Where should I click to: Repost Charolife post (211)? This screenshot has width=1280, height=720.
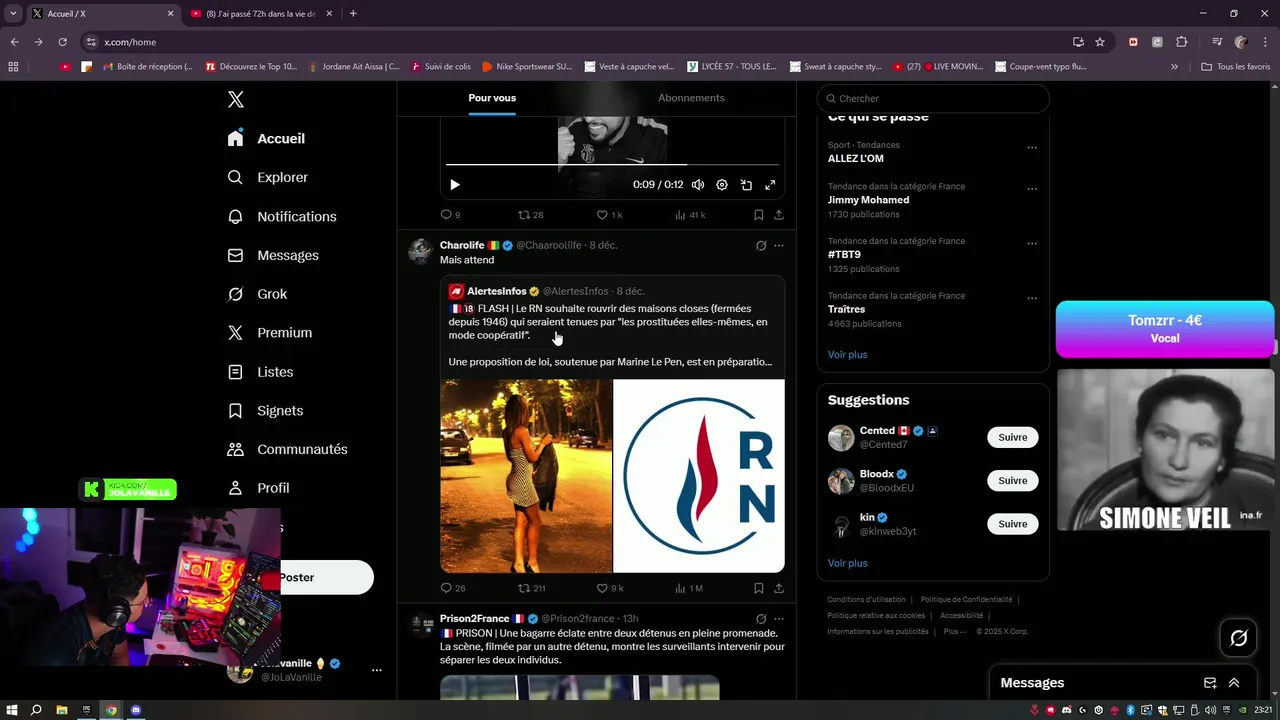(531, 588)
